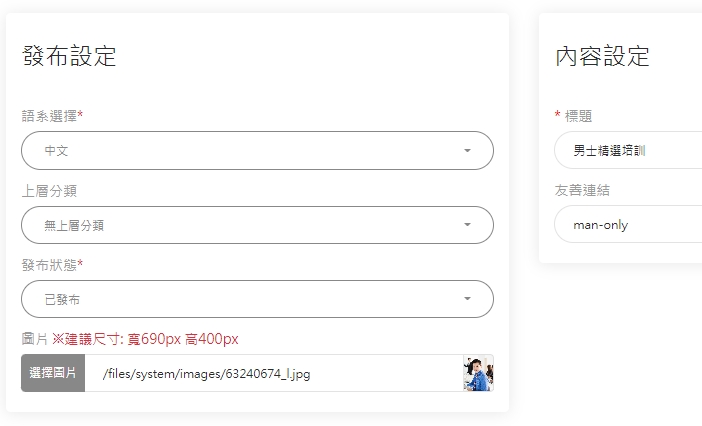Open the uploaded image thumbnail preview

tap(477, 374)
